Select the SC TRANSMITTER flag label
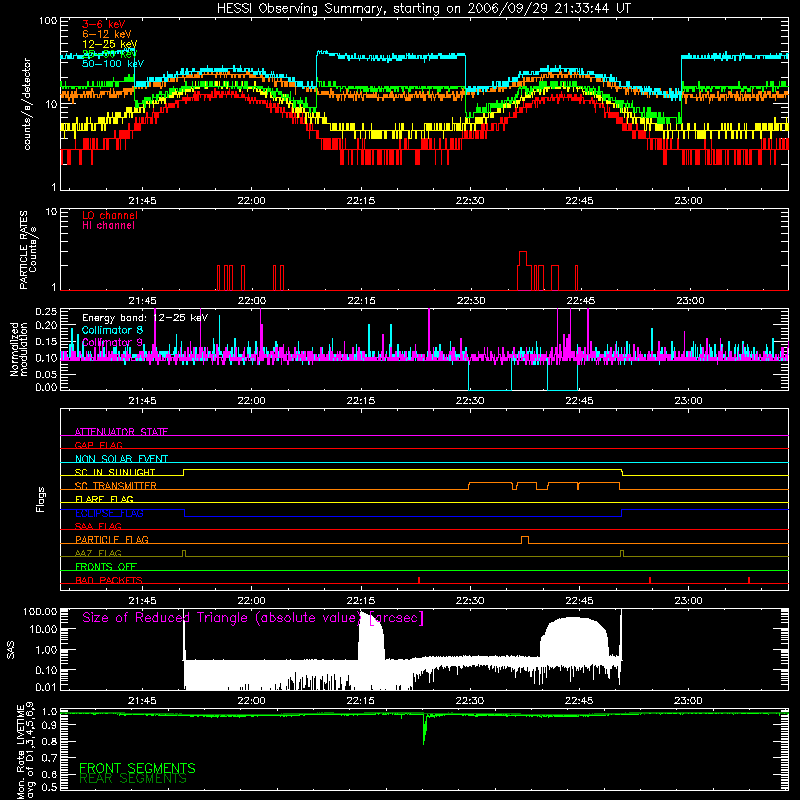The width and height of the screenshot is (800, 800). point(115,486)
